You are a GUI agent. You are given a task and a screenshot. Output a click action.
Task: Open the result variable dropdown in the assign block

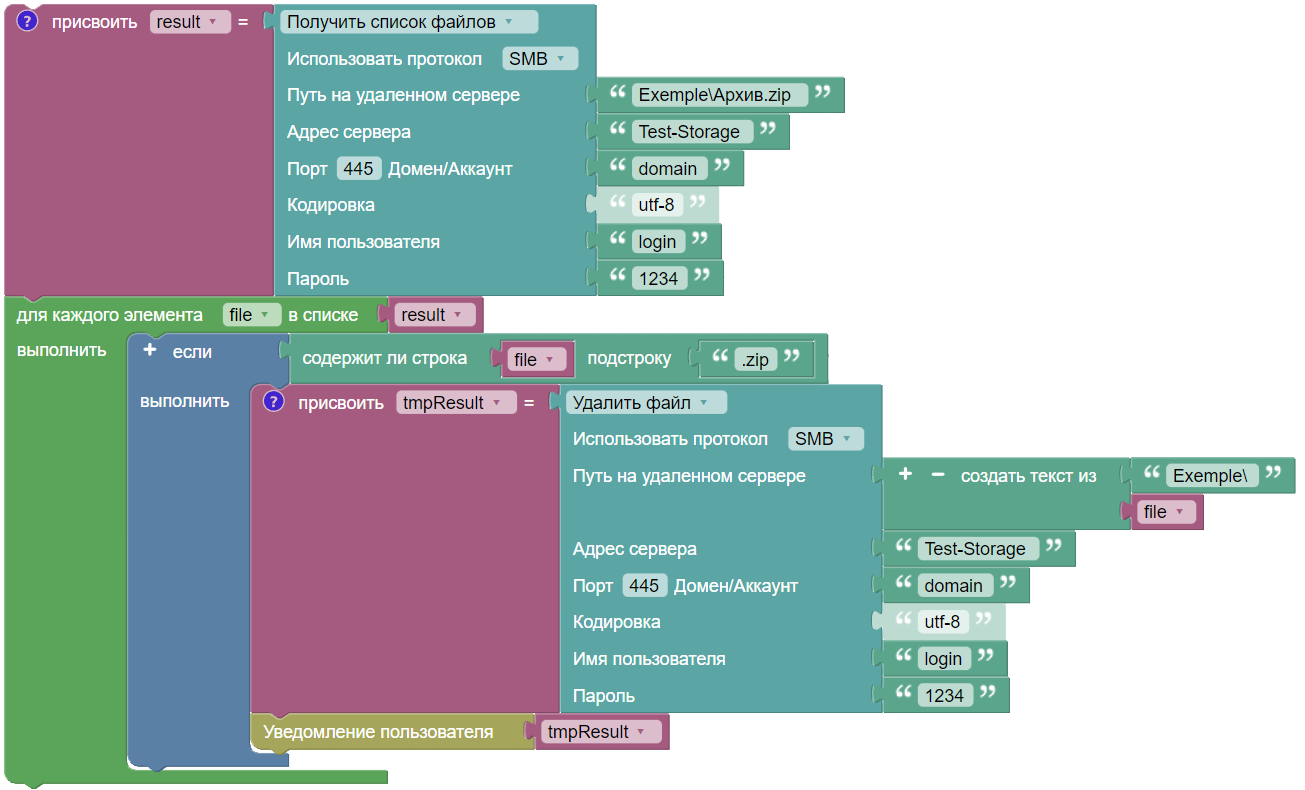pos(190,22)
